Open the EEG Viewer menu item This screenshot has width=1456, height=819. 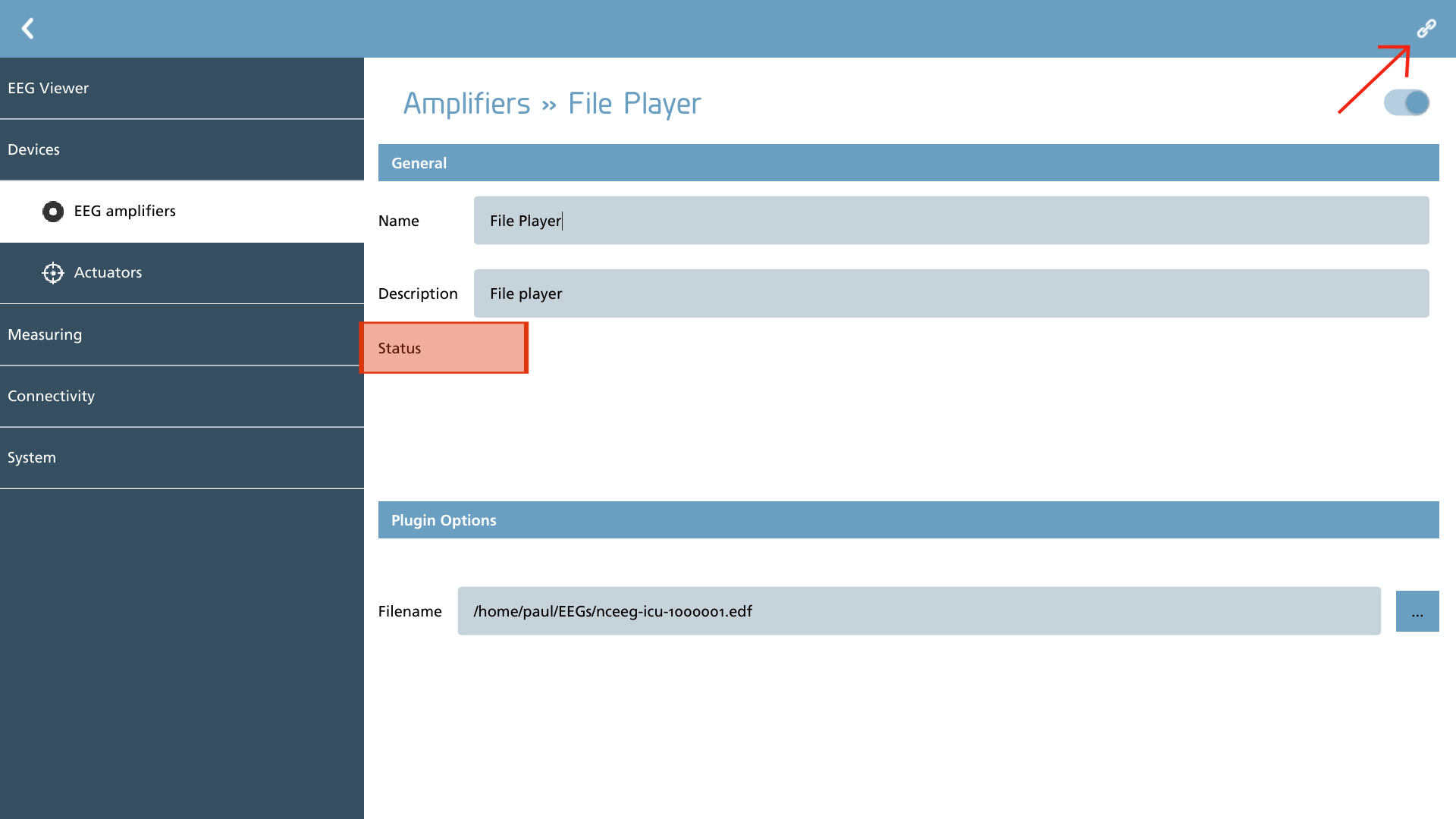(x=182, y=88)
